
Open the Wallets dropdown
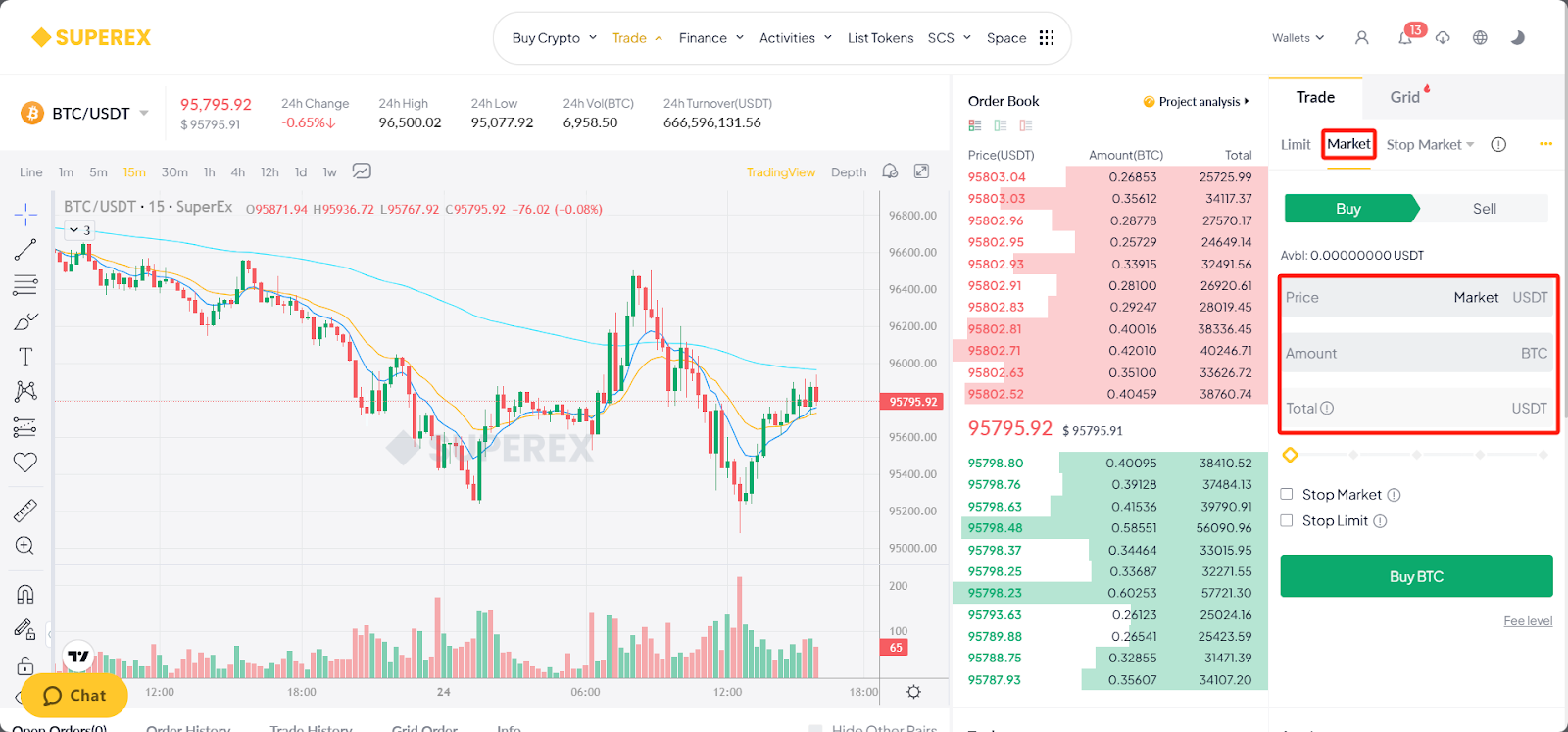1298,37
